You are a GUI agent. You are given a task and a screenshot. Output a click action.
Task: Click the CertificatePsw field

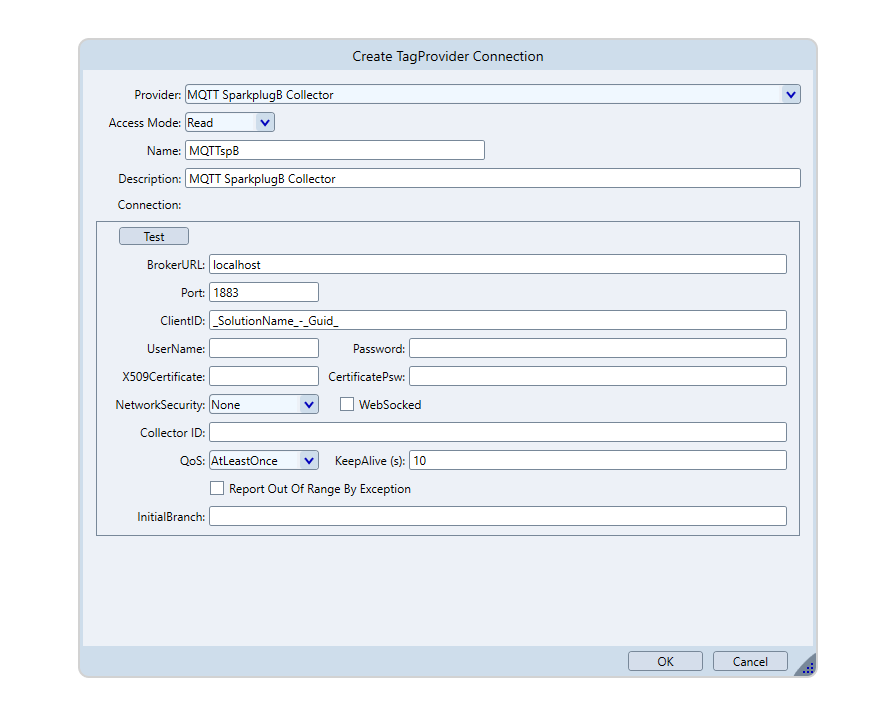(x=597, y=377)
